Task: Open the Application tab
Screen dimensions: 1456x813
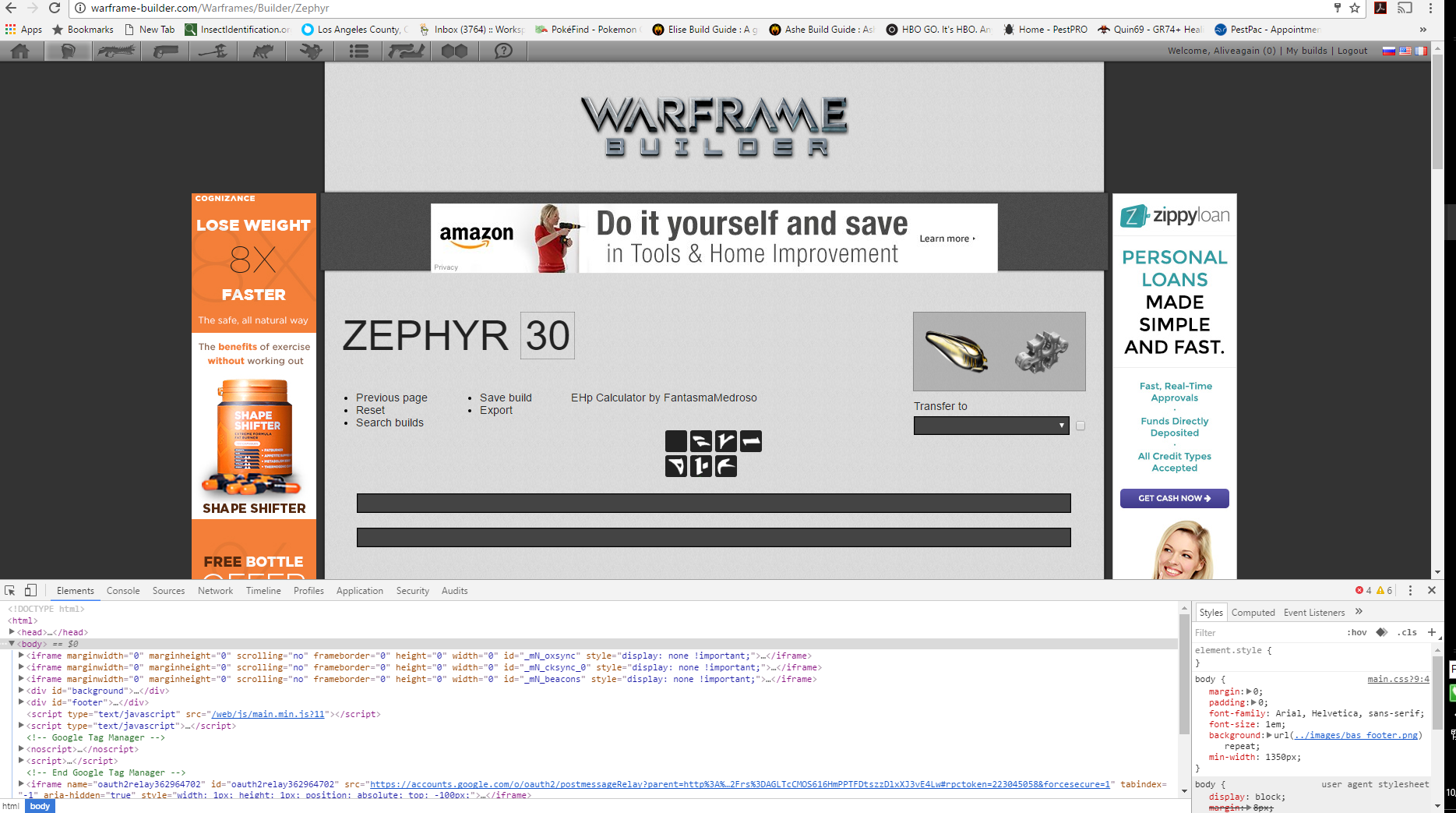Action: pyautogui.click(x=360, y=591)
